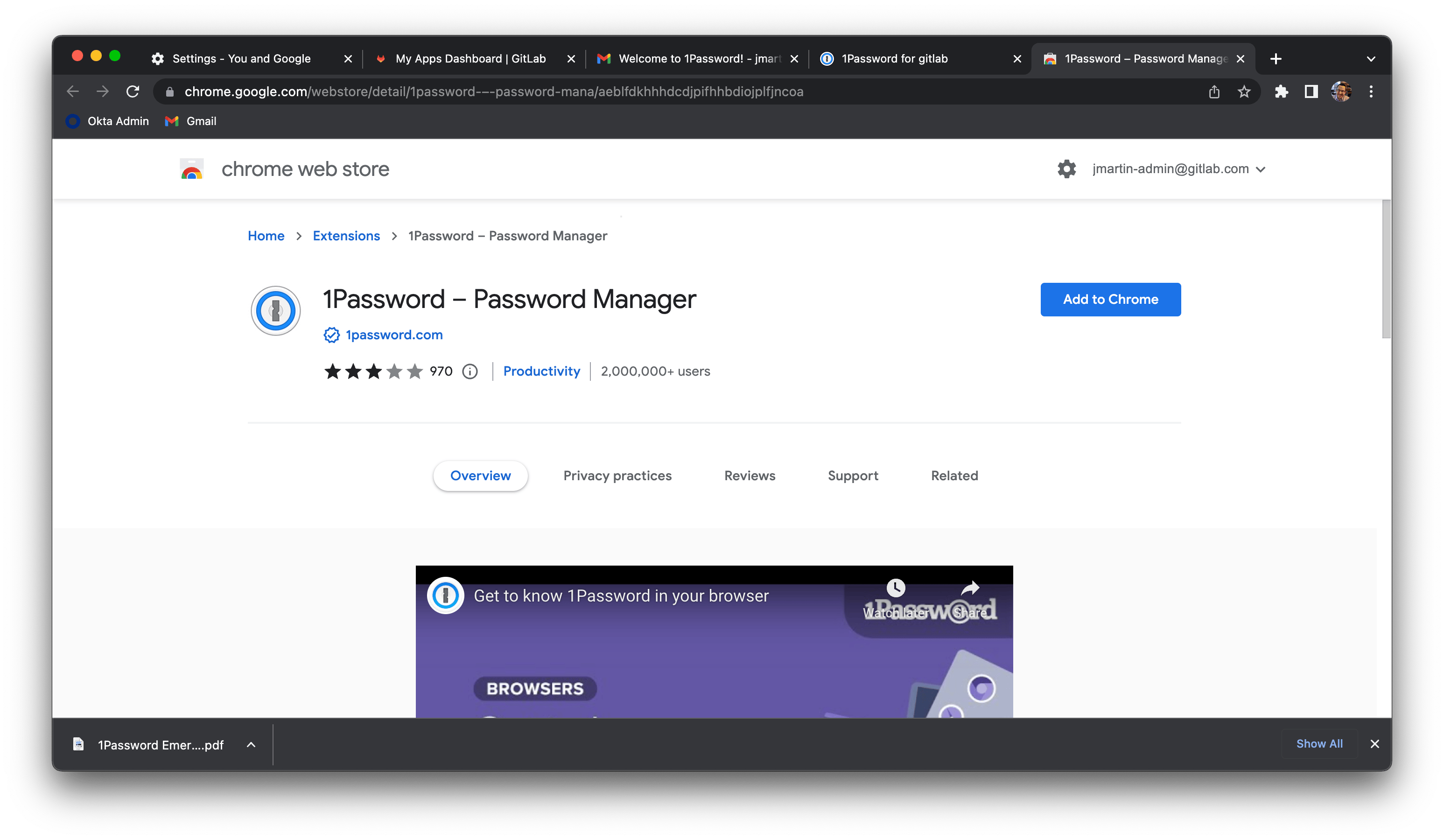Close the downloads bar
Screen dimensions: 1444x840
(1374, 744)
